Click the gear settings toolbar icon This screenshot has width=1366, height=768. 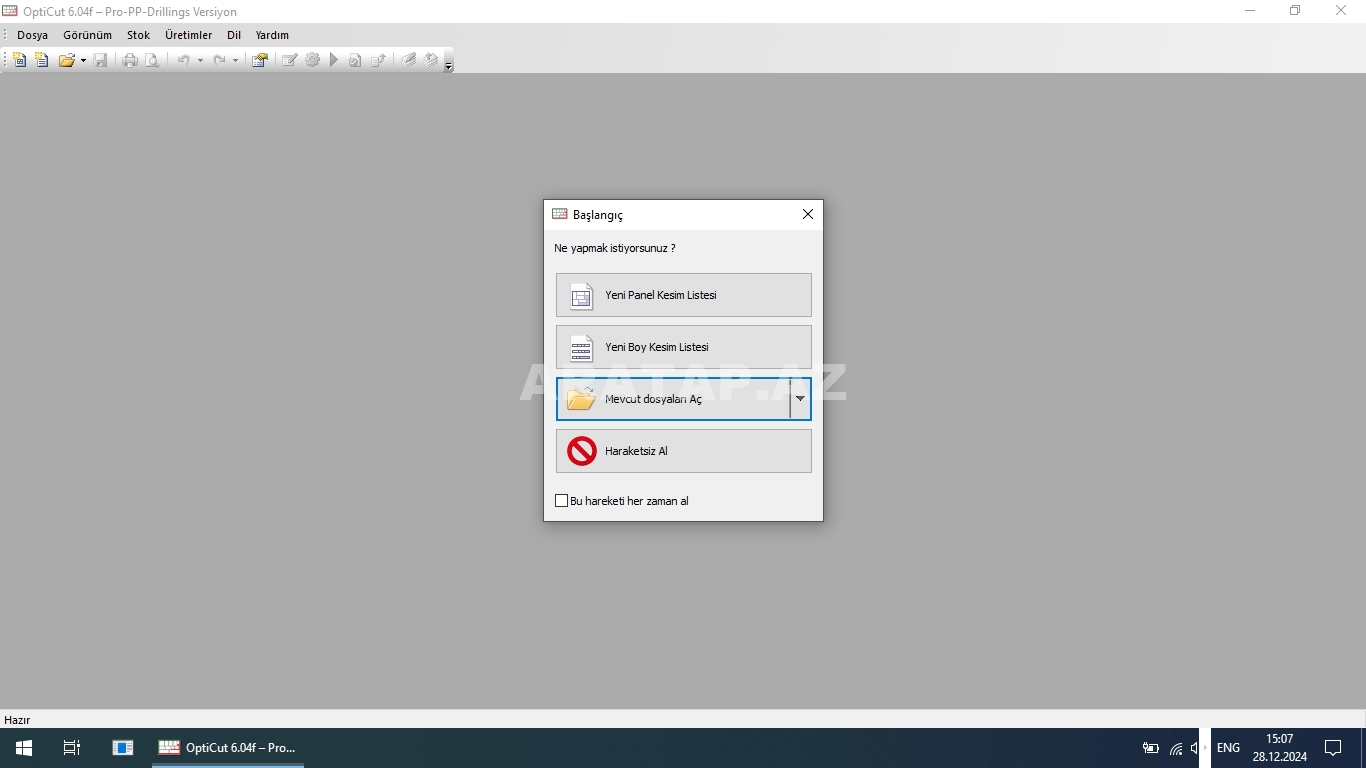pos(312,60)
